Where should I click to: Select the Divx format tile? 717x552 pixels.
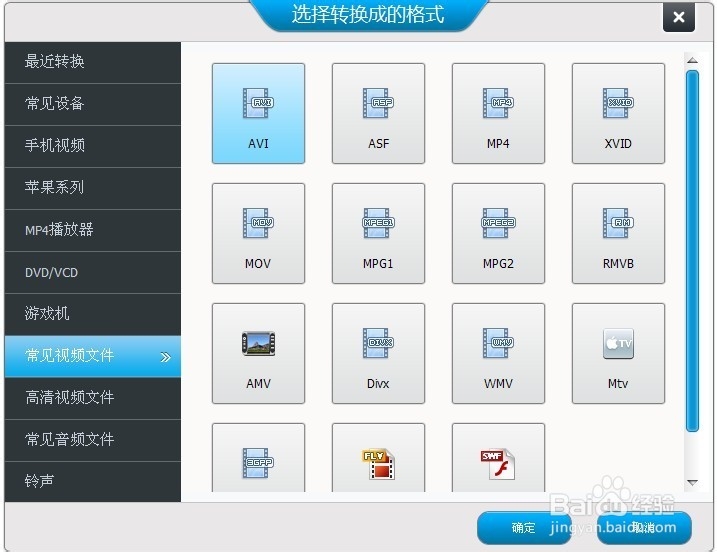pos(378,354)
